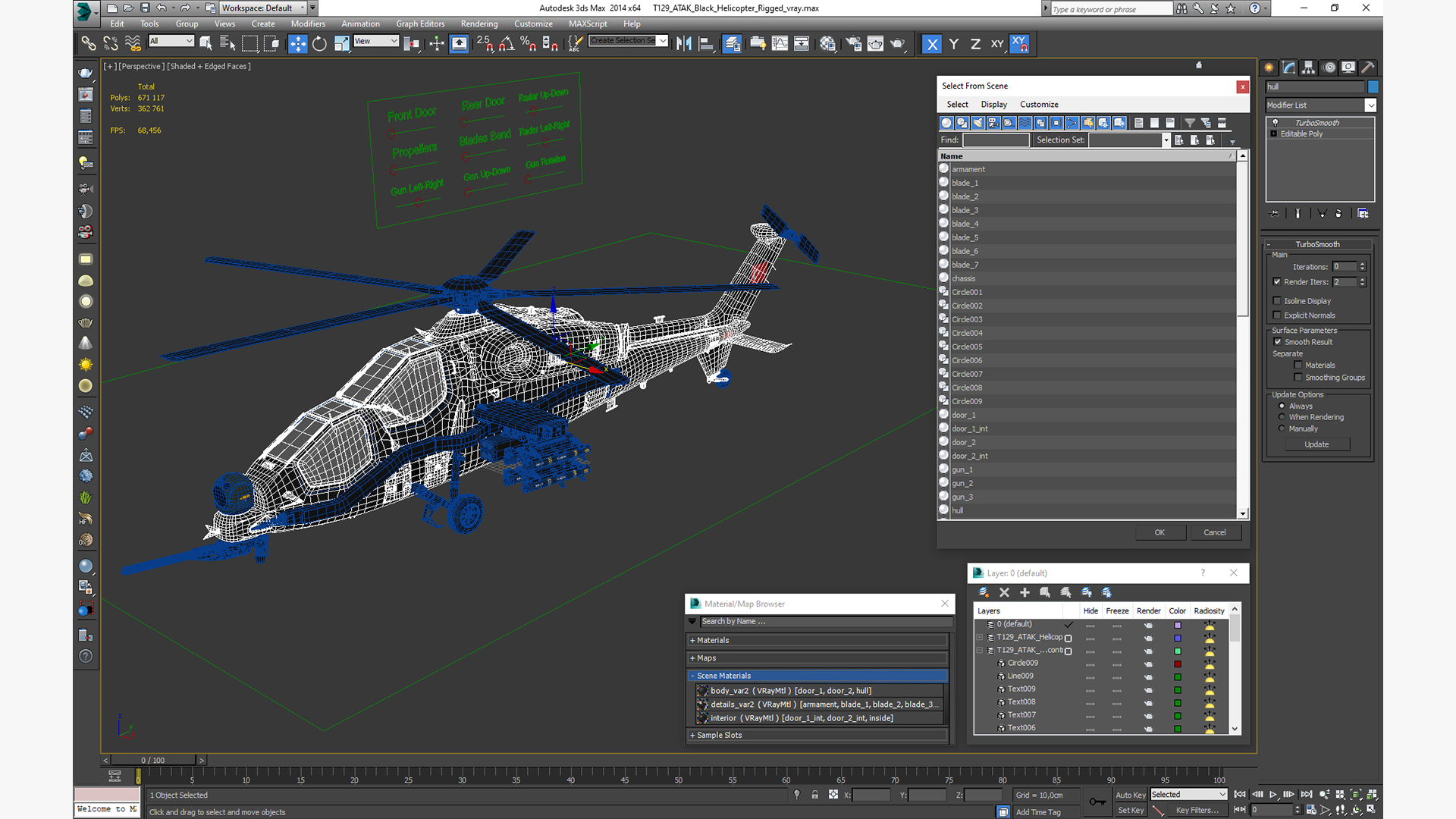
Task: Click the Set Key button
Action: click(1131, 810)
